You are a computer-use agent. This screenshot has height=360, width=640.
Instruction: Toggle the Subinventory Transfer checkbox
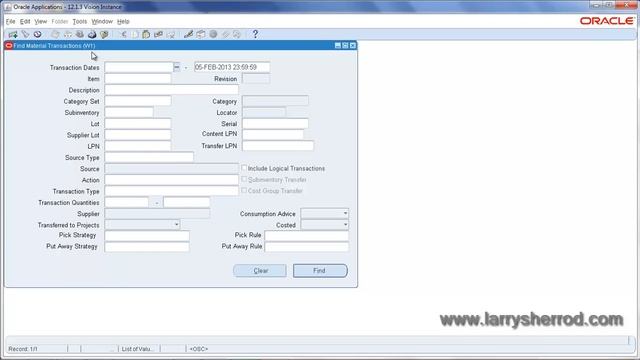[244, 179]
